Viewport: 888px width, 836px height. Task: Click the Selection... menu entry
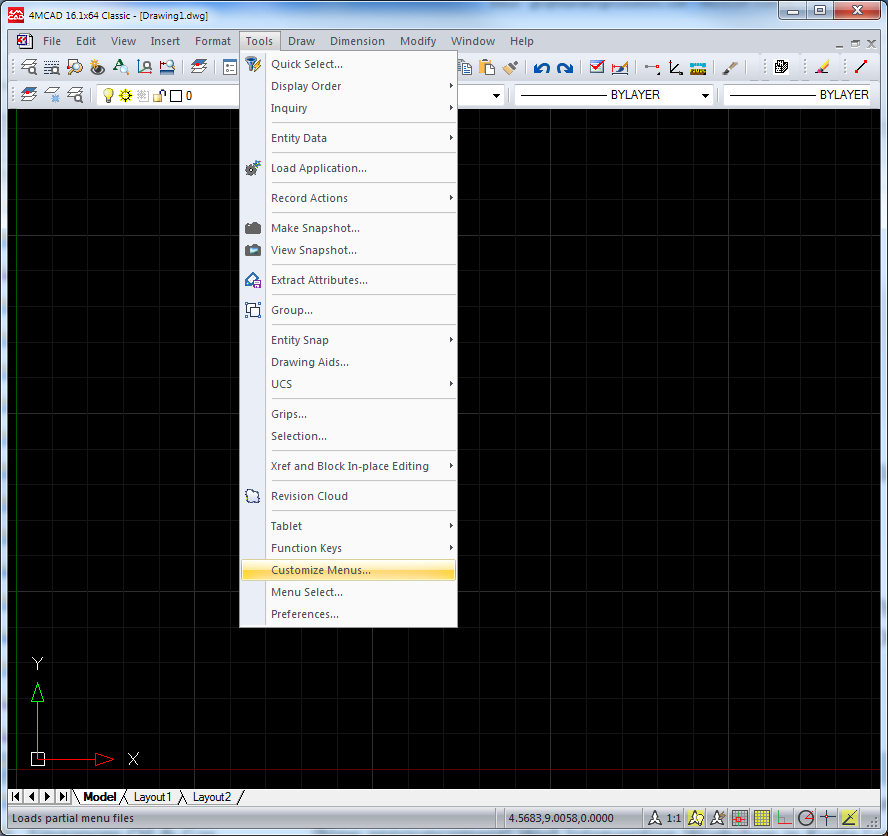point(348,436)
